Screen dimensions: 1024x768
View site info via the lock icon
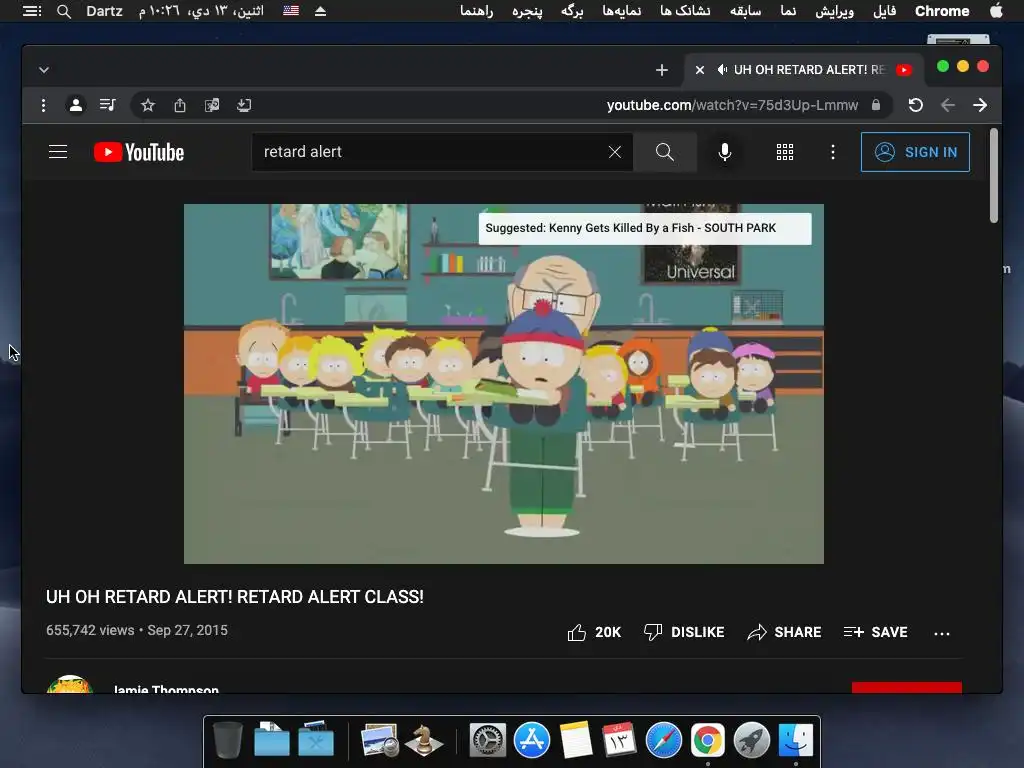876,105
